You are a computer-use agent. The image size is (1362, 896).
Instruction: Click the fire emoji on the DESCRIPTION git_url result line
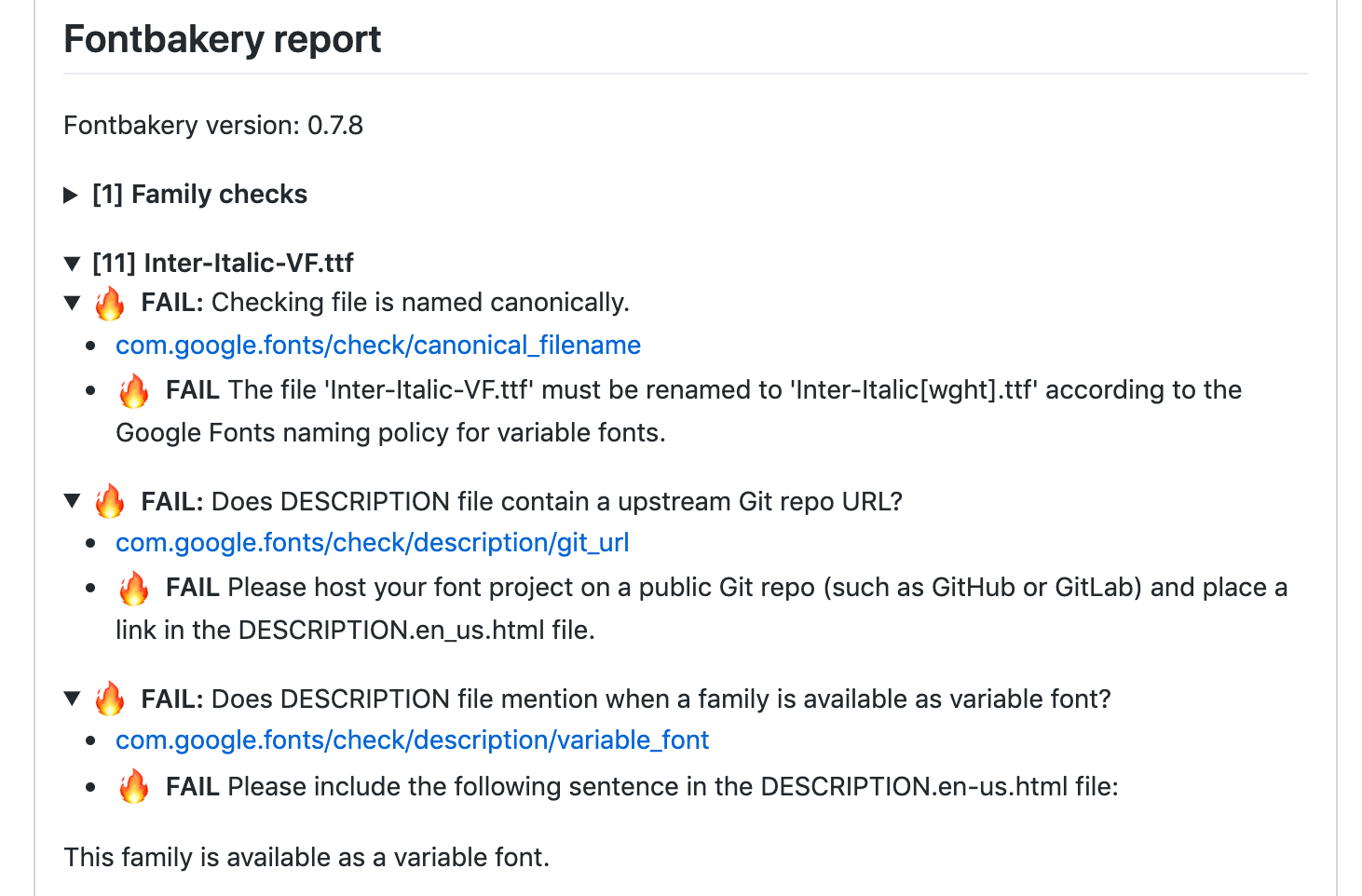(x=134, y=588)
